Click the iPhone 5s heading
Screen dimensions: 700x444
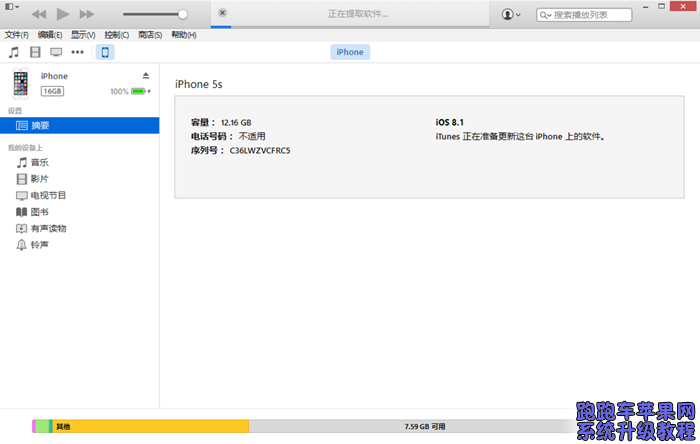click(199, 84)
